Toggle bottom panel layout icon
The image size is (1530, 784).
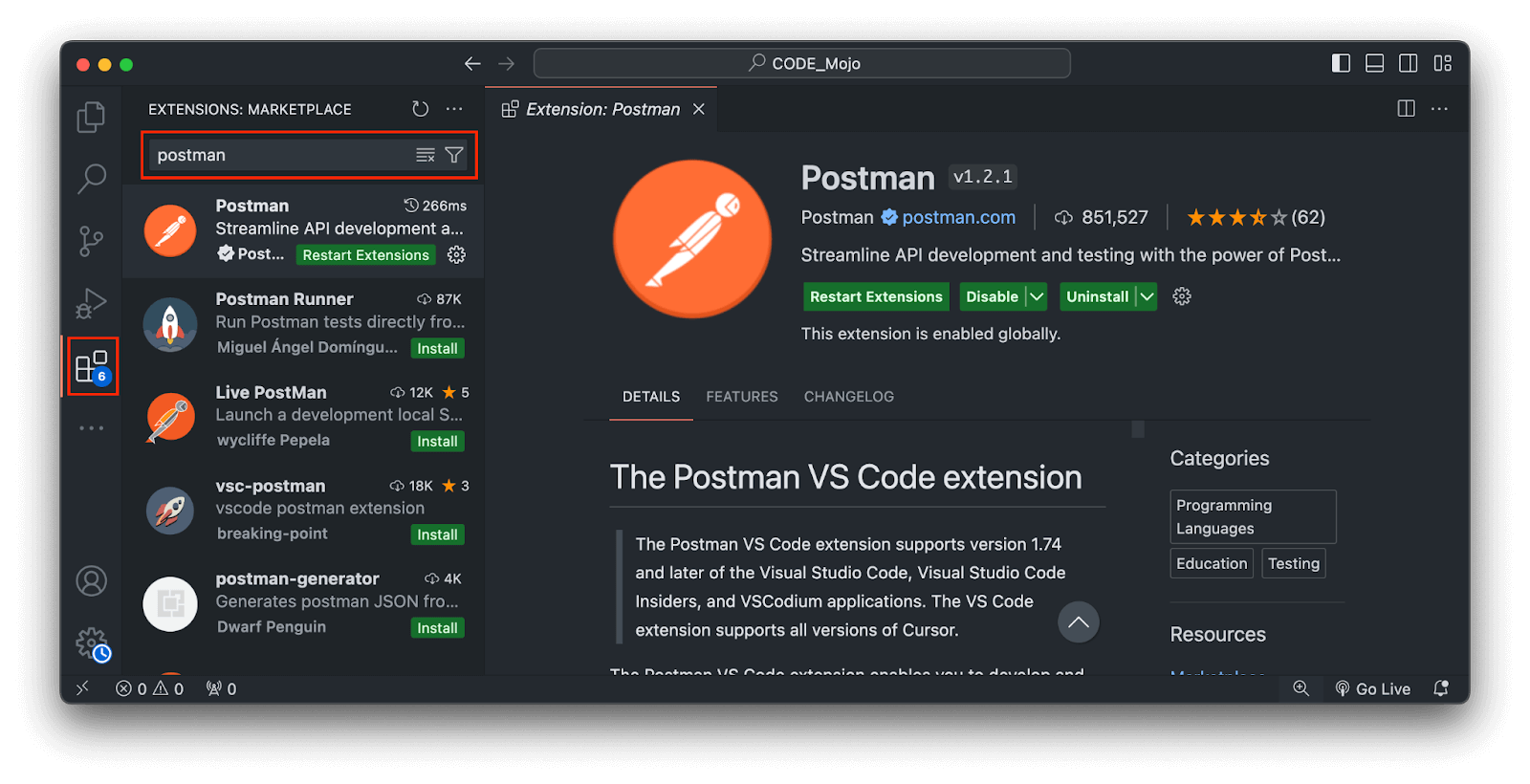point(1374,63)
